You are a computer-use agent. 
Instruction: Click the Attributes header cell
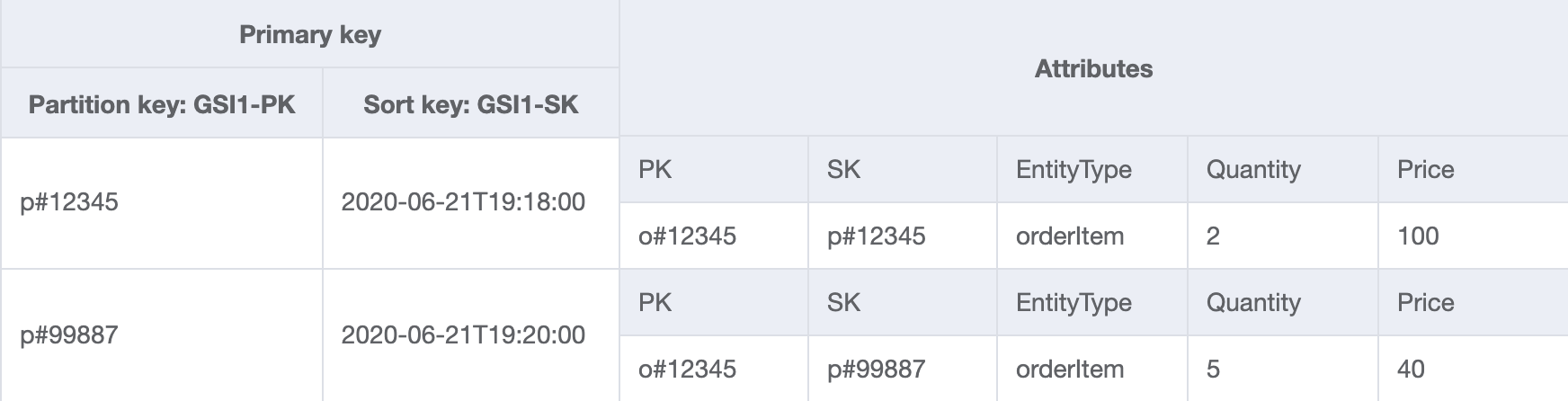1093,68
